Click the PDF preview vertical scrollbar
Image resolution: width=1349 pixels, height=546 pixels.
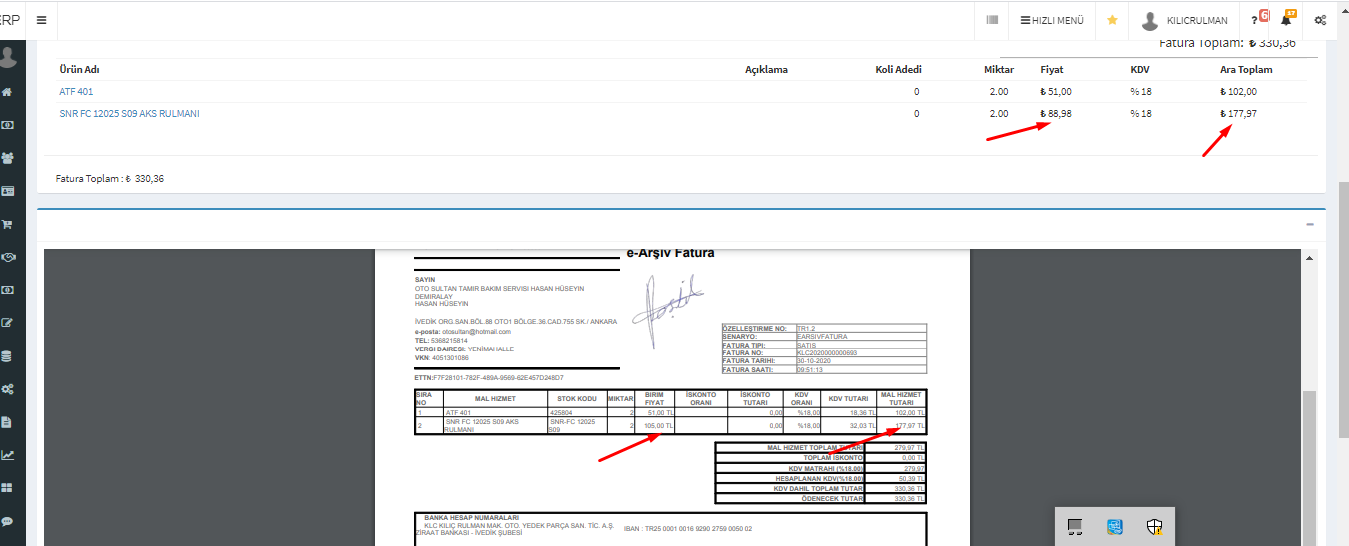(x=1309, y=450)
